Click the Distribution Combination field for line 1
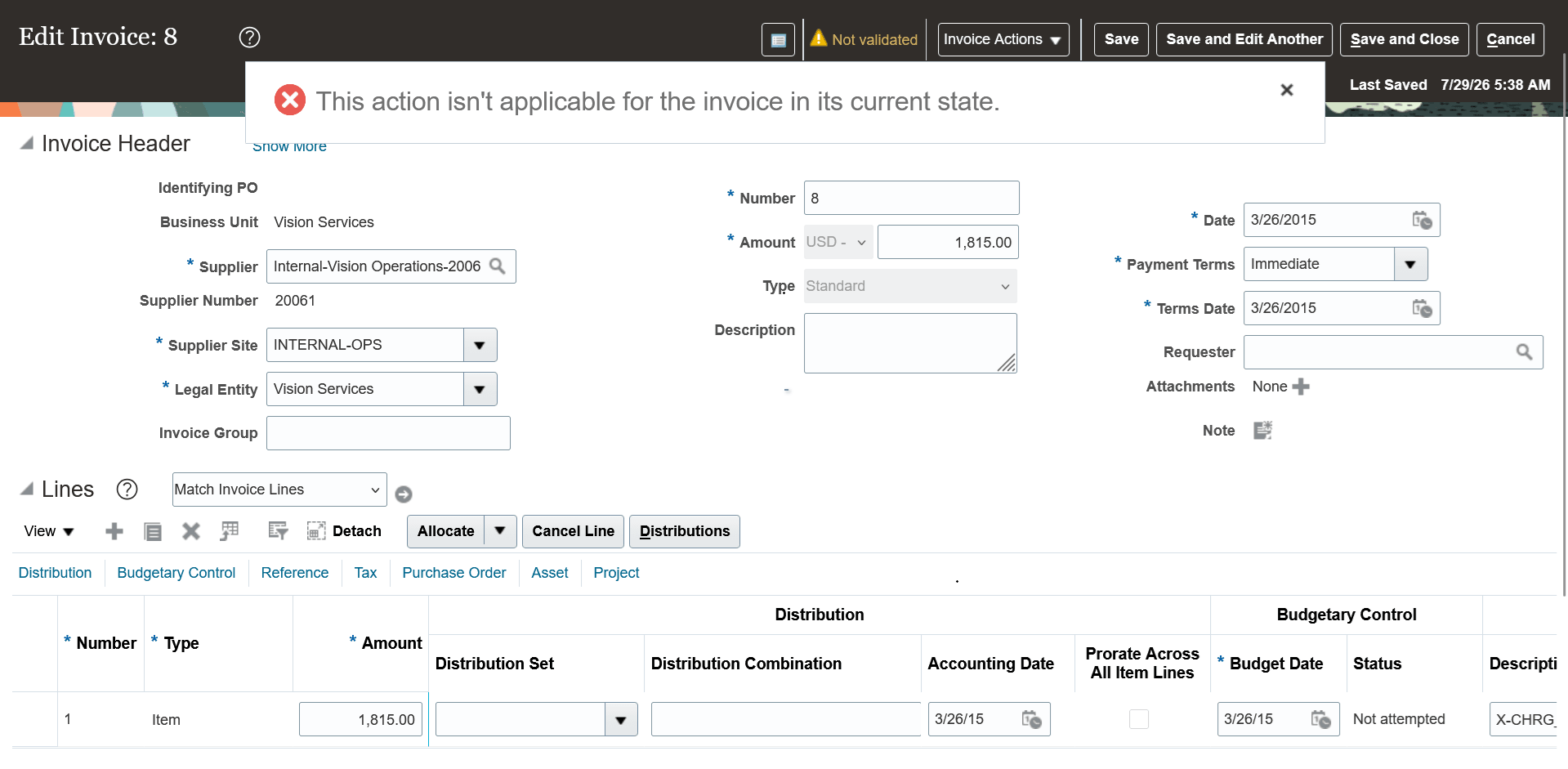The width and height of the screenshot is (1568, 769). point(786,719)
